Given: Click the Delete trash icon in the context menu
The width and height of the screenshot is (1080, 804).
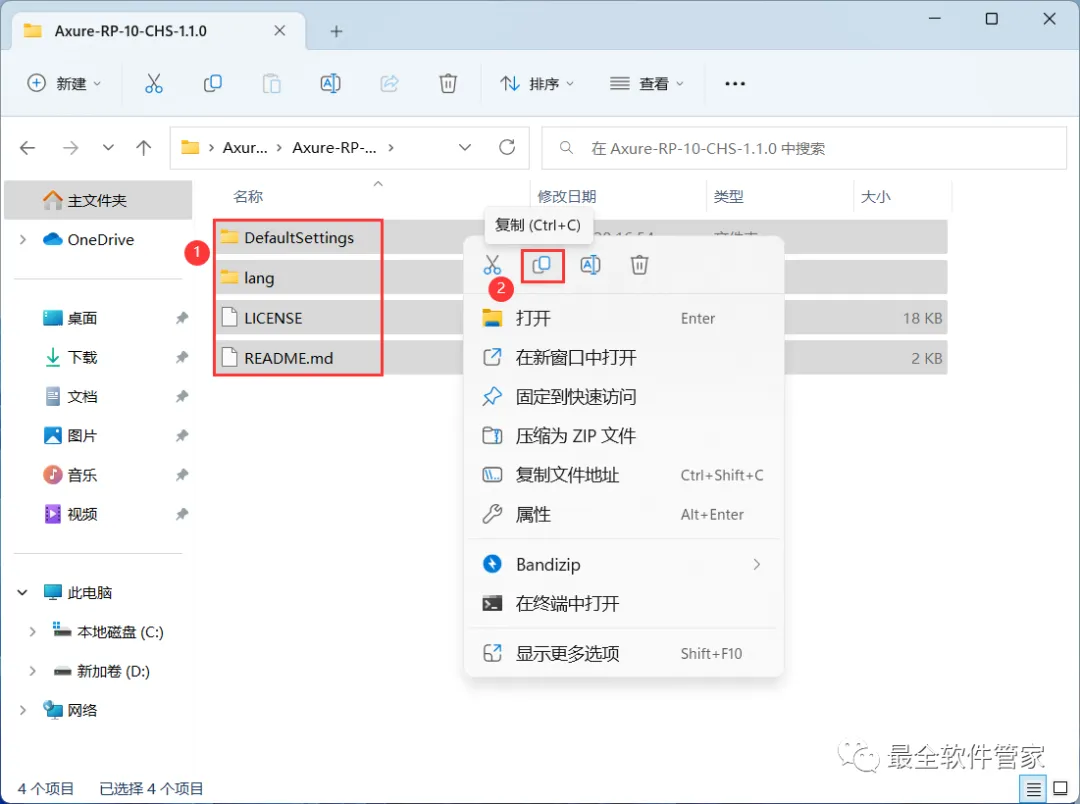Looking at the screenshot, I should point(639,265).
